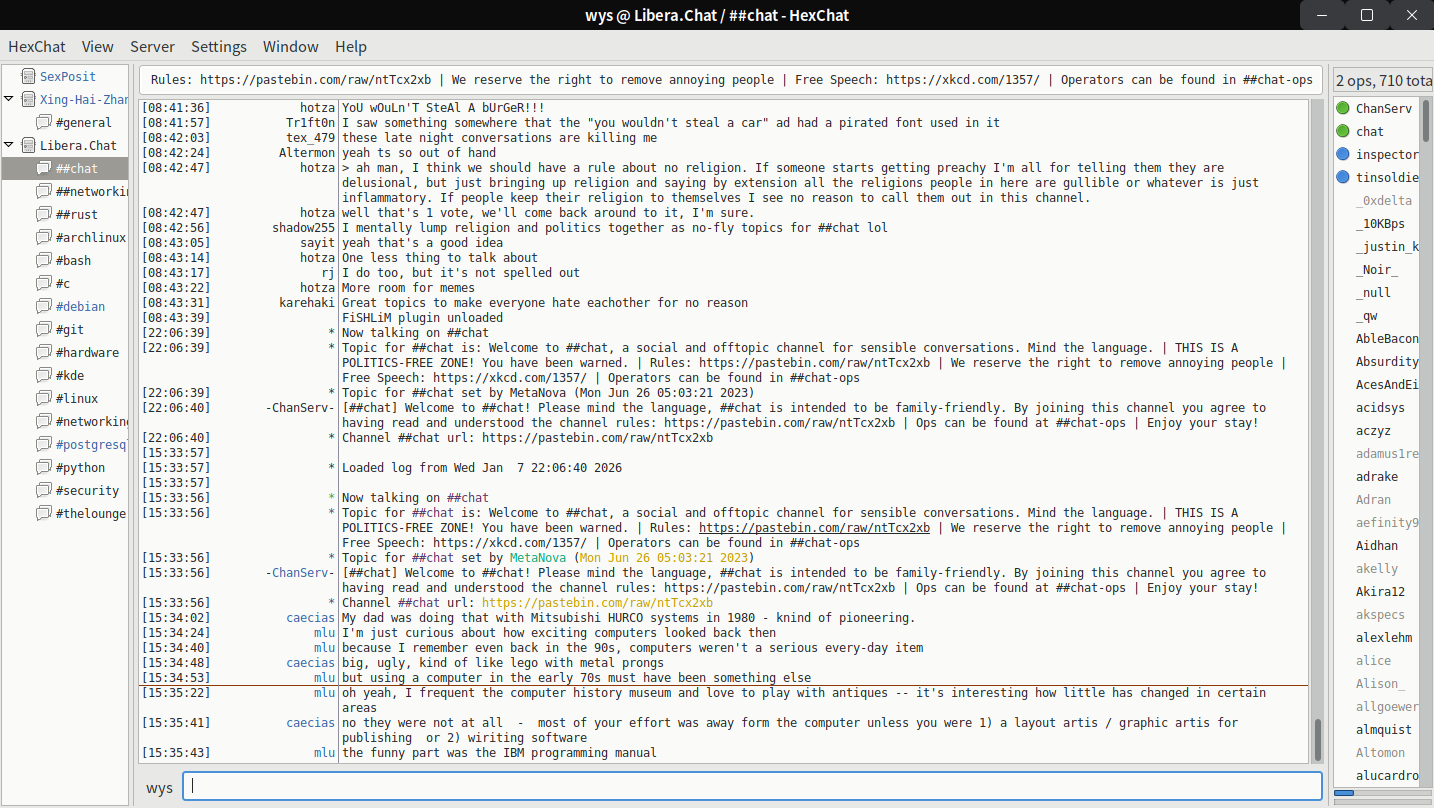Open the Settings menu

point(219,47)
